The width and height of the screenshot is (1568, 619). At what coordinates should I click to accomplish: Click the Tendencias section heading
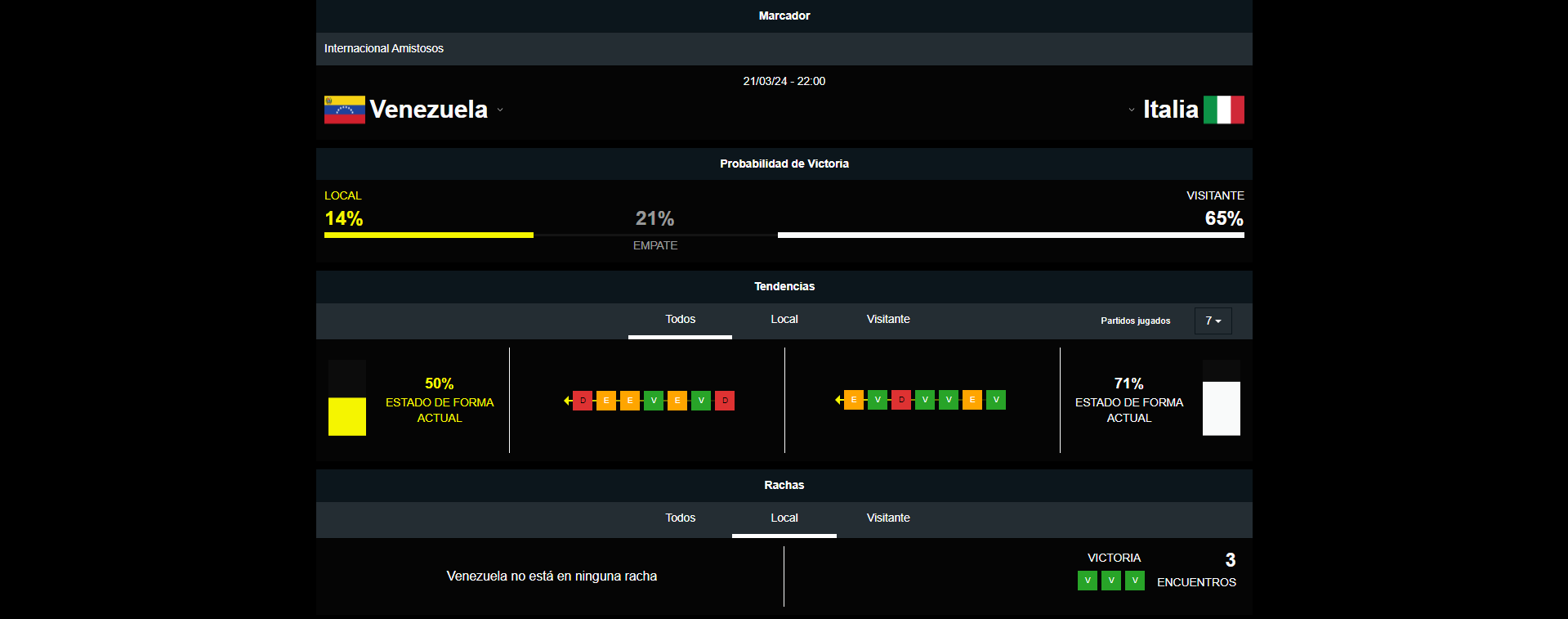tap(784, 287)
